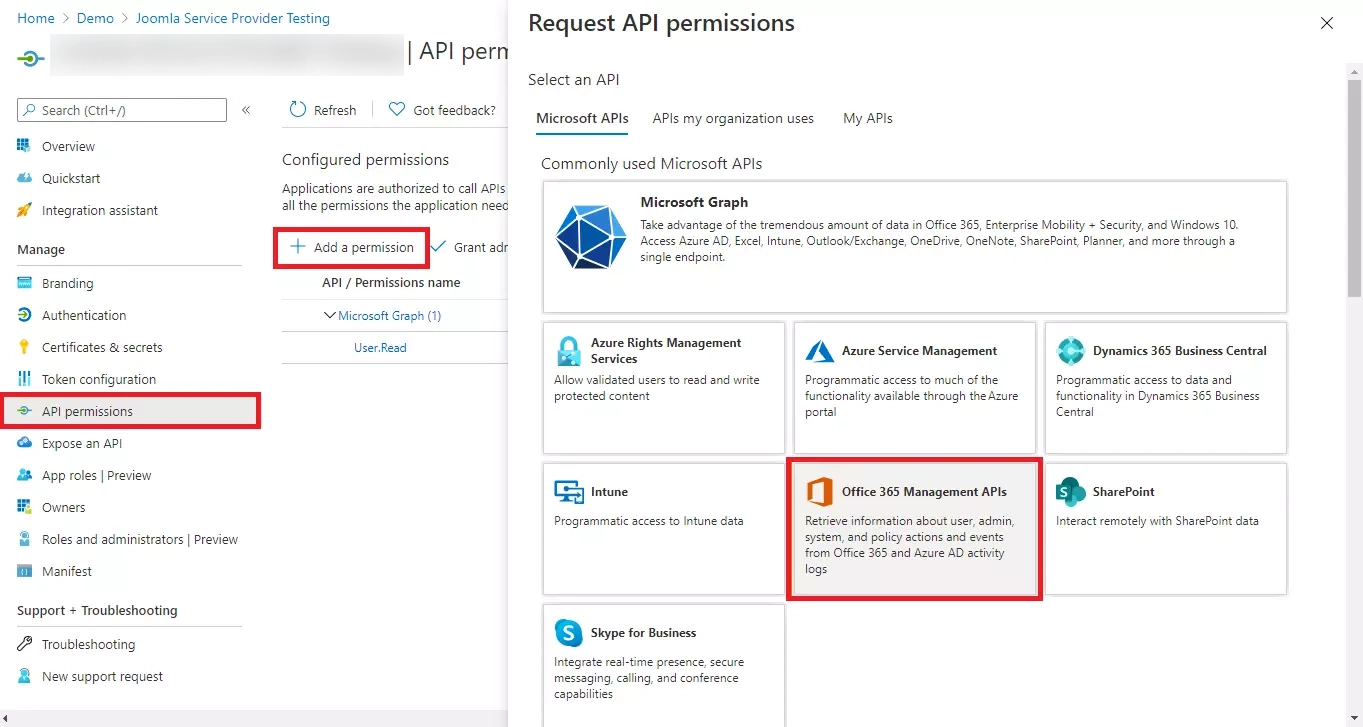
Task: Click the Azure Service Management triangle logo
Action: (x=820, y=351)
